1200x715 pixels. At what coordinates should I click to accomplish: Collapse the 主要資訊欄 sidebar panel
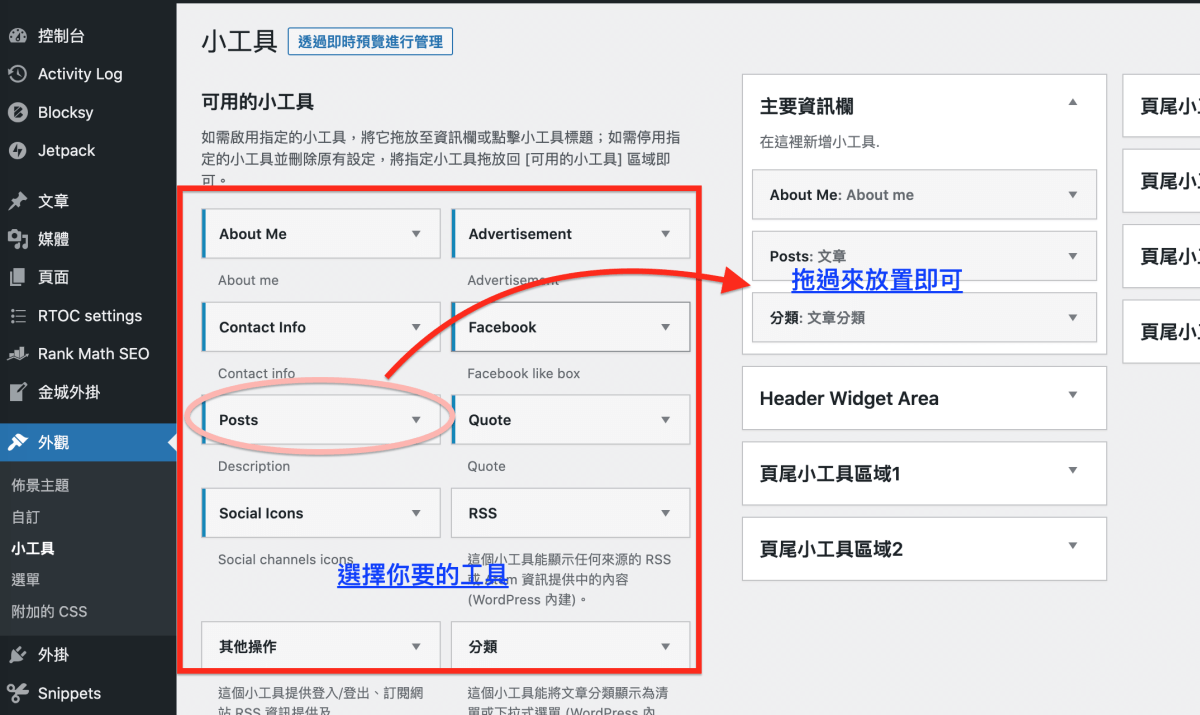point(1072,103)
